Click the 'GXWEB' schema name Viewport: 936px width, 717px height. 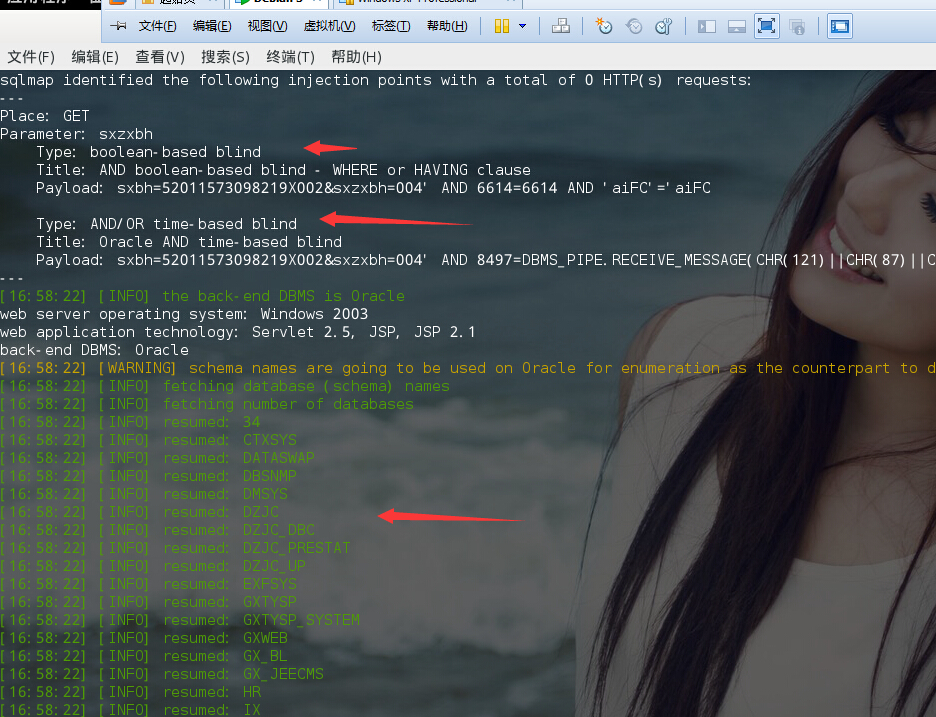coord(266,638)
